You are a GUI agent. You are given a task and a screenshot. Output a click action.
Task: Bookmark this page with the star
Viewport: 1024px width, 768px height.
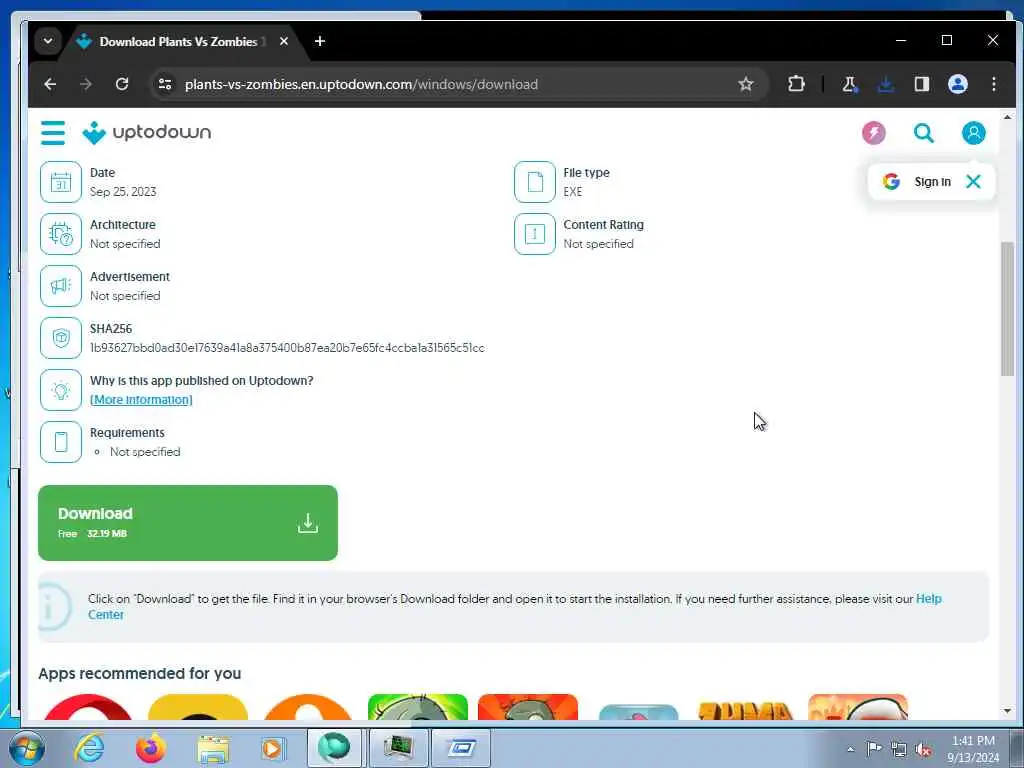click(746, 84)
